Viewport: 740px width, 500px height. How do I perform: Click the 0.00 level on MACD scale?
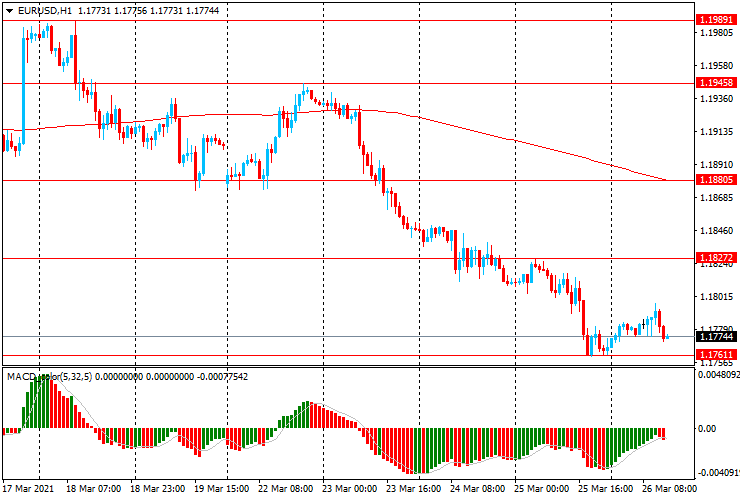[710, 429]
